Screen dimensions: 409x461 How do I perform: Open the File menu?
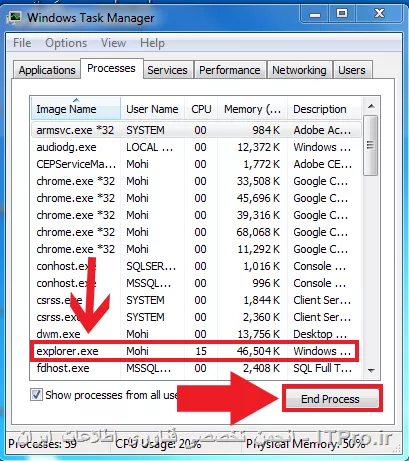(22, 43)
